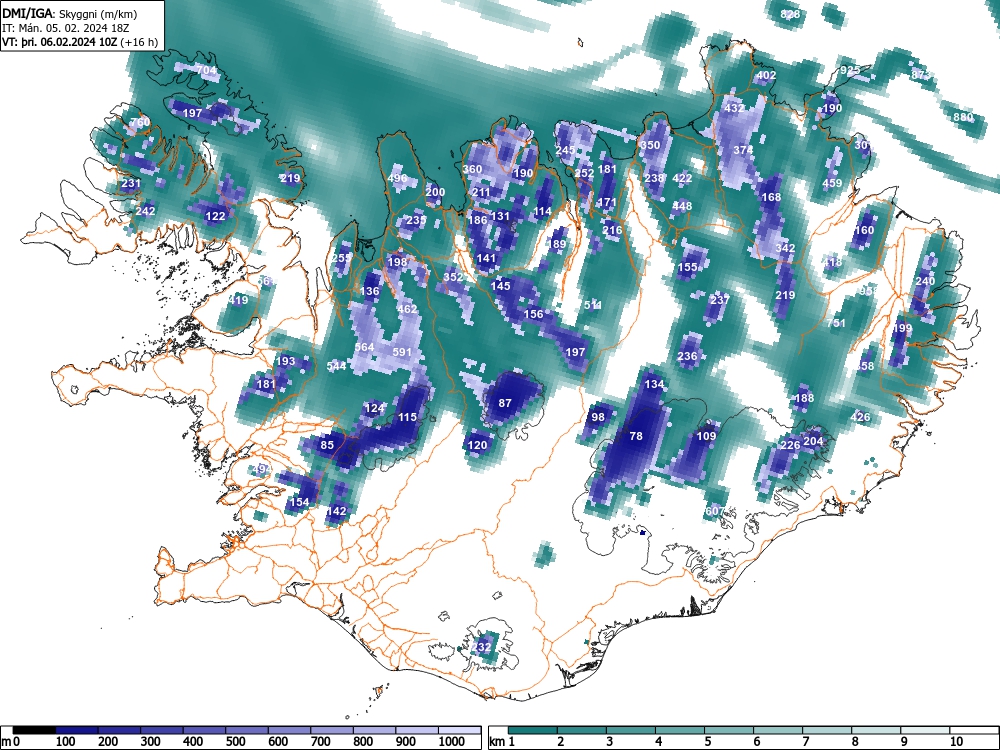This screenshot has width=1000, height=750.
Task: Click the visibility value 350
Action: [x=650, y=145]
